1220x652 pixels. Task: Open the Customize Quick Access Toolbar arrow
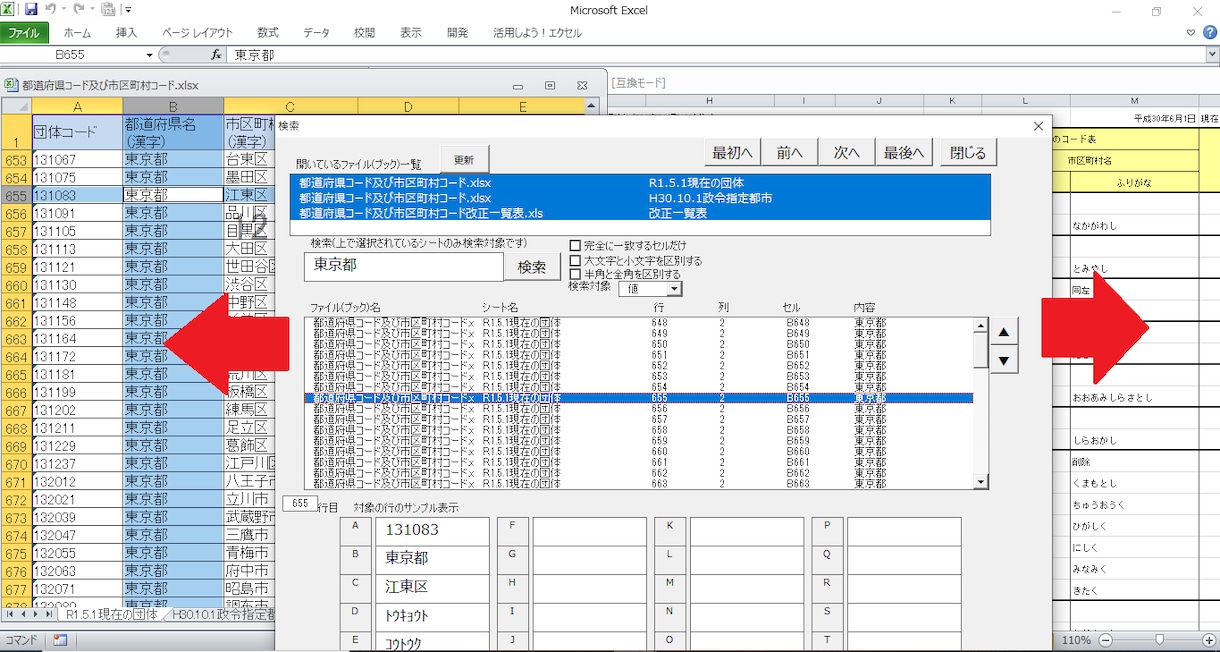pyautogui.click(x=129, y=10)
